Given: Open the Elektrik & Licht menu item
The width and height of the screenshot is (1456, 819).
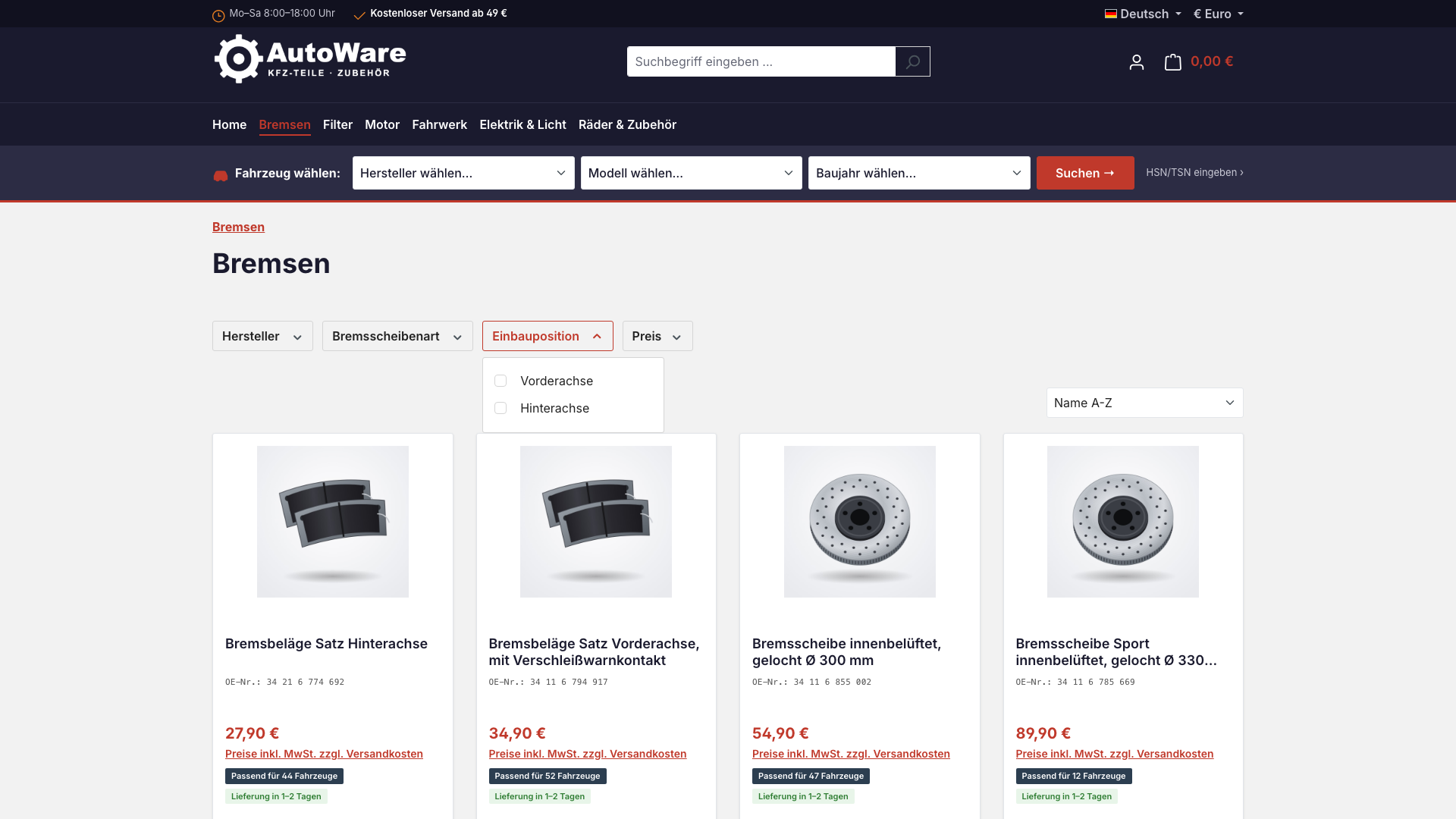Looking at the screenshot, I should 522,124.
